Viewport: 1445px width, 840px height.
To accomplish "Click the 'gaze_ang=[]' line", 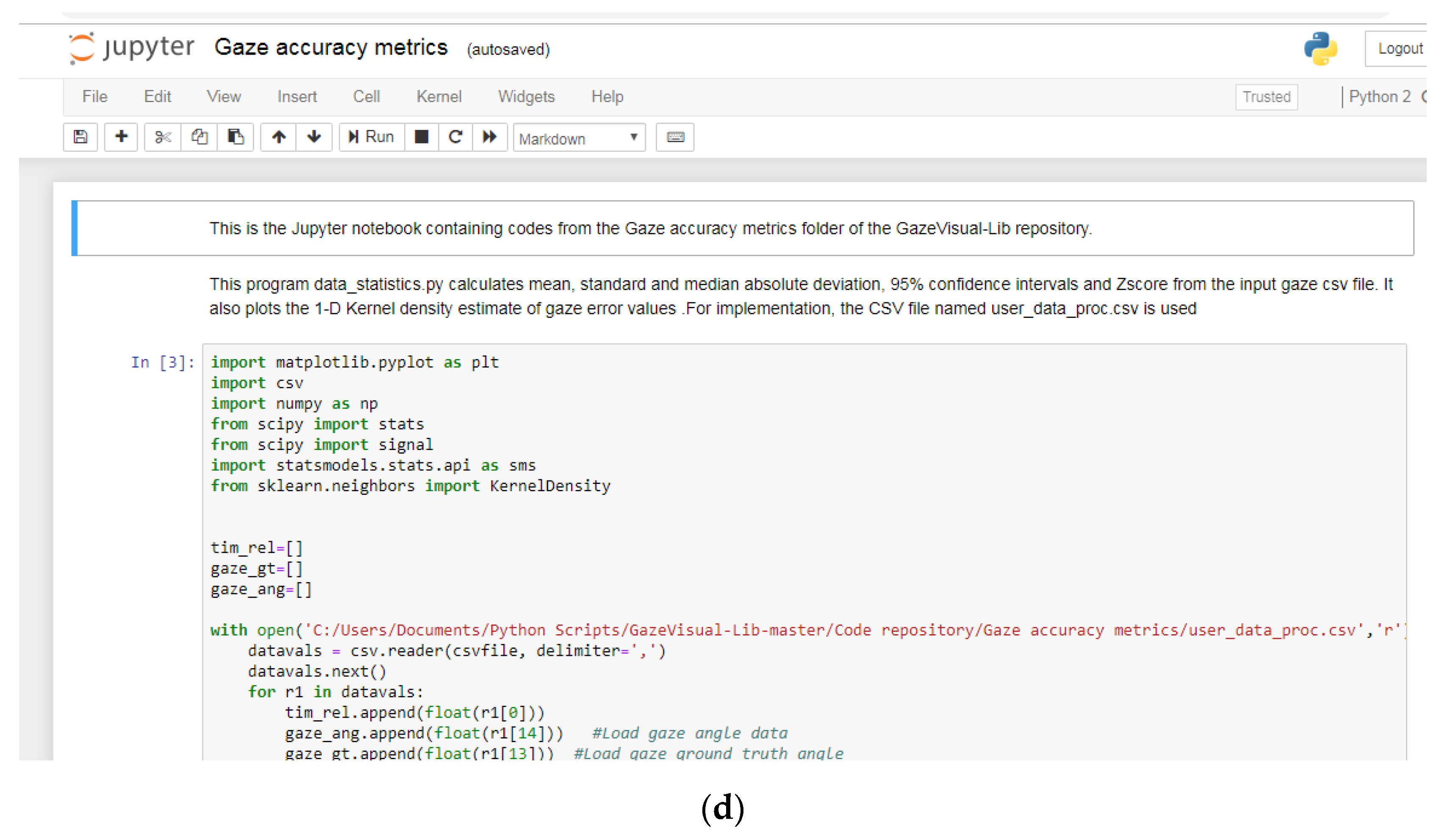I will [x=261, y=589].
